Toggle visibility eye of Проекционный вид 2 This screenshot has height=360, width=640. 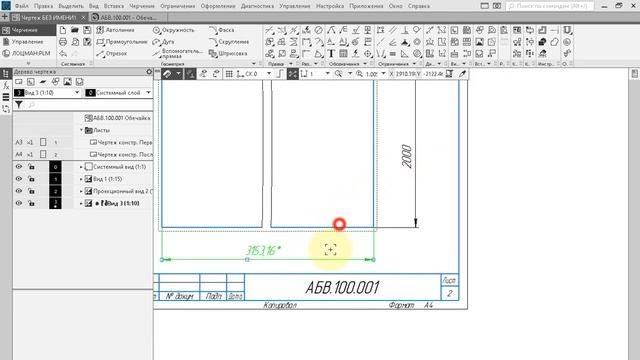19,191
